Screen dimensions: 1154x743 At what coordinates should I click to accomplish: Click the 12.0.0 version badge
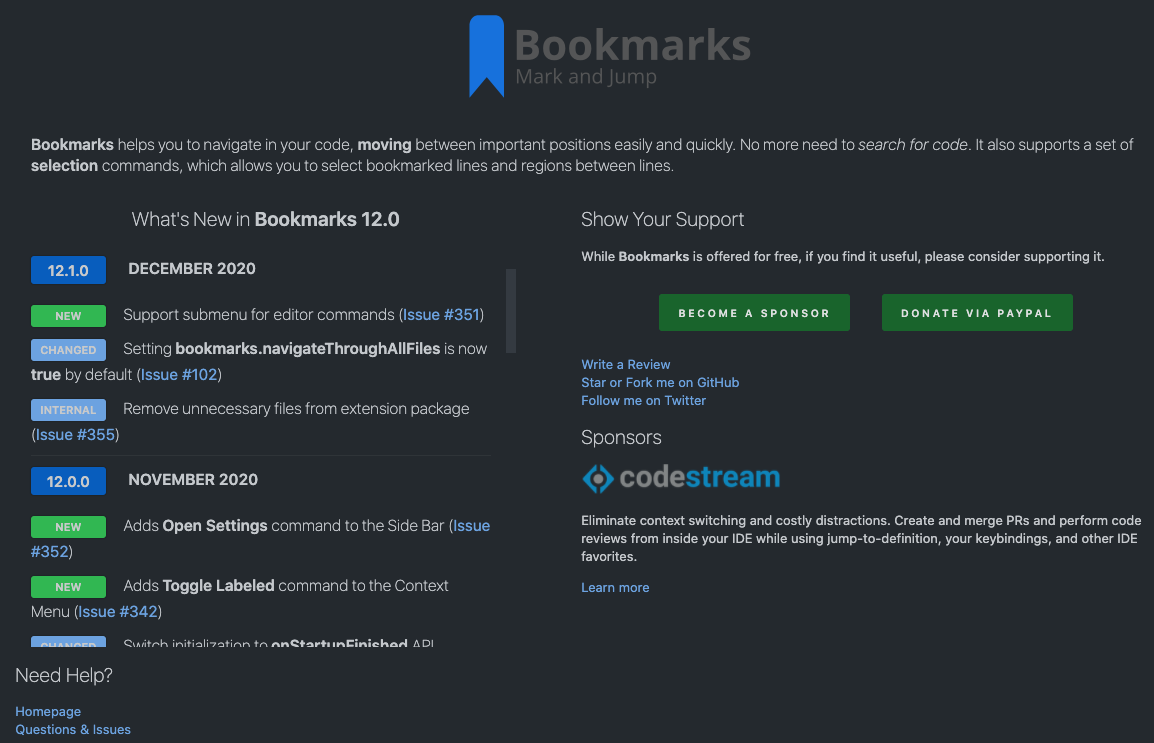point(68,481)
